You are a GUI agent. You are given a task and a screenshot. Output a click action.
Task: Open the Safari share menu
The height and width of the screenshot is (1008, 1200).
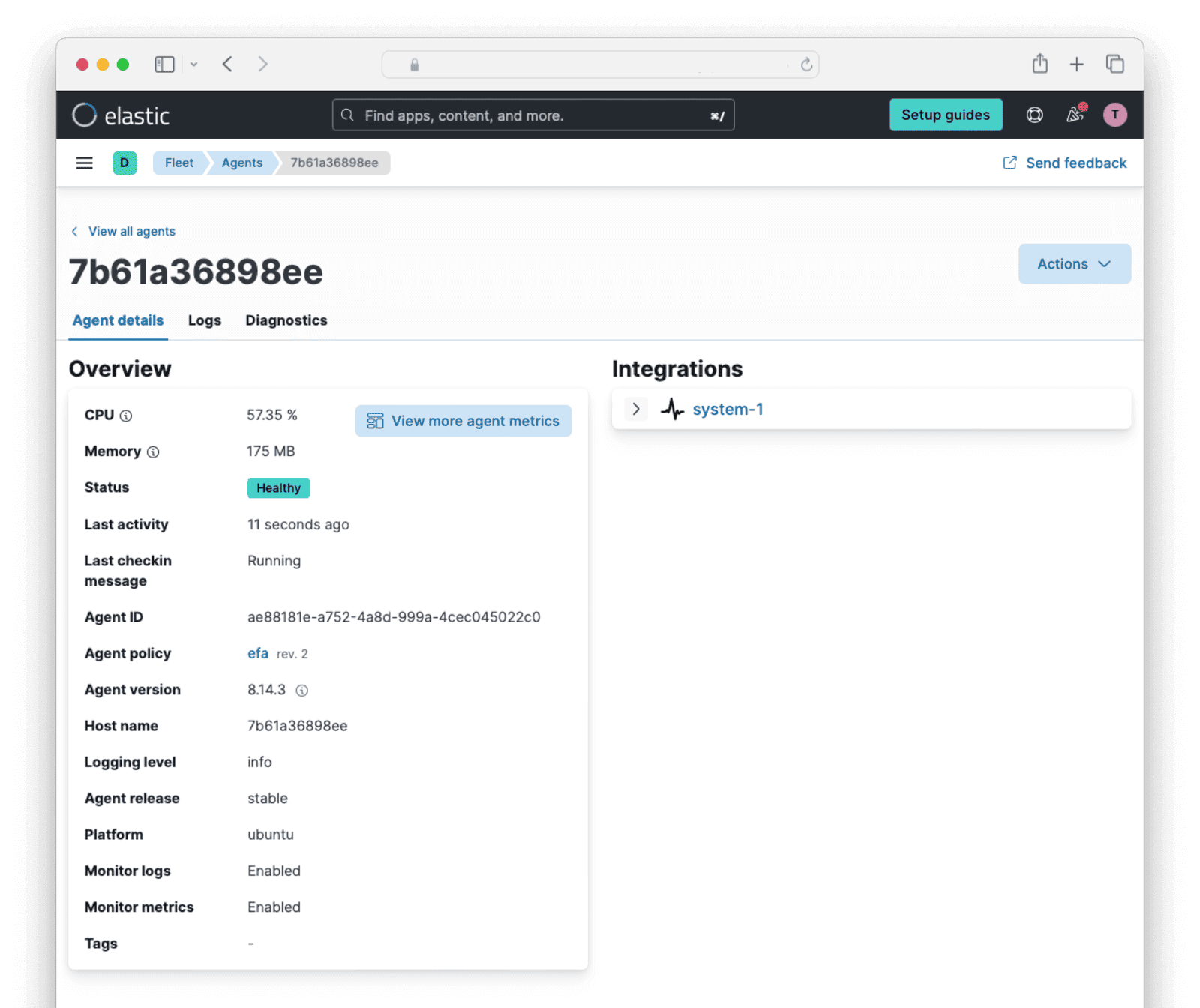point(1039,64)
